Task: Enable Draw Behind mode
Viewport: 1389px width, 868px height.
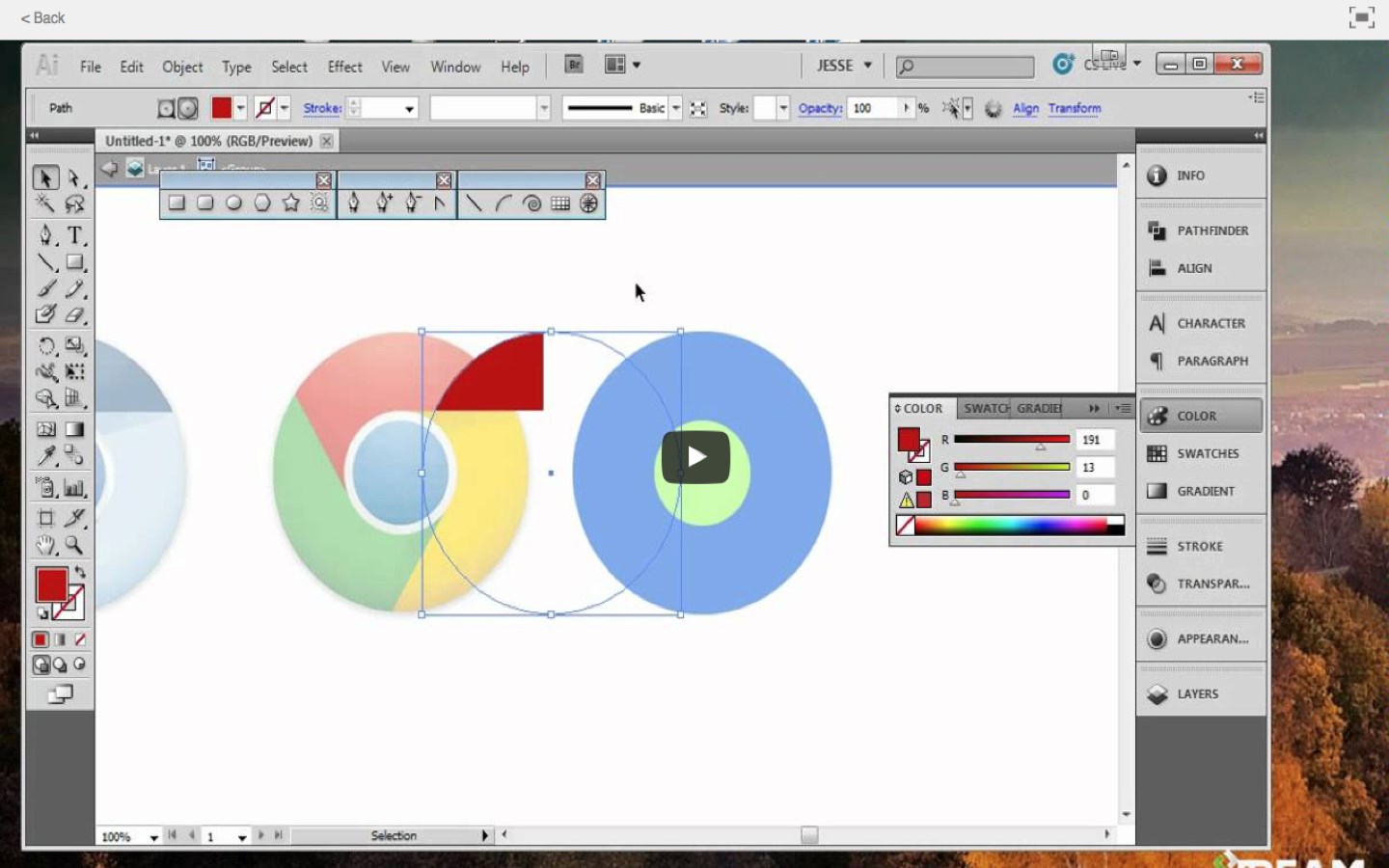Action: [60, 665]
